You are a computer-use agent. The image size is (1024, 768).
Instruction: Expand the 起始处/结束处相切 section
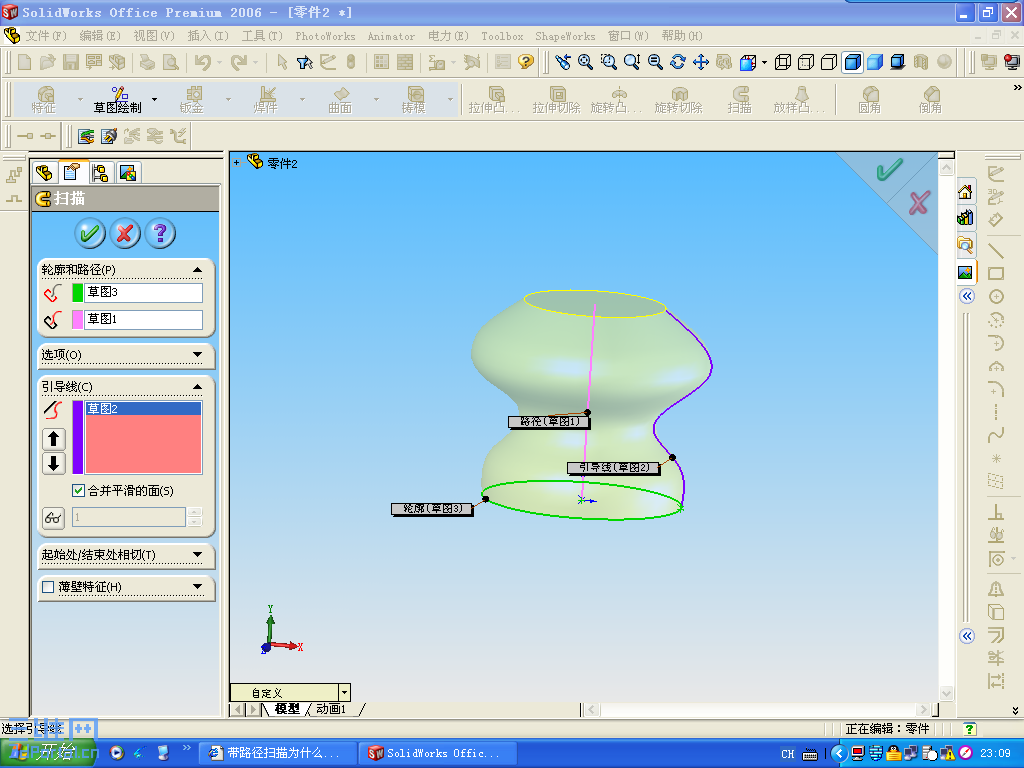(x=197, y=554)
